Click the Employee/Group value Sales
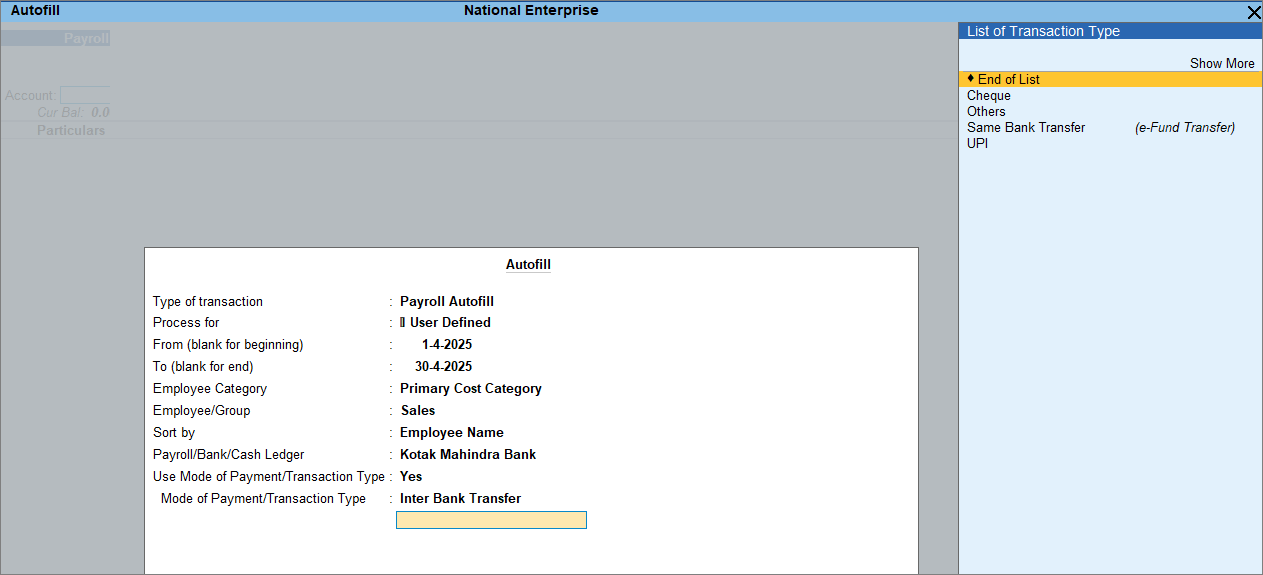The width and height of the screenshot is (1263, 575). click(x=418, y=411)
